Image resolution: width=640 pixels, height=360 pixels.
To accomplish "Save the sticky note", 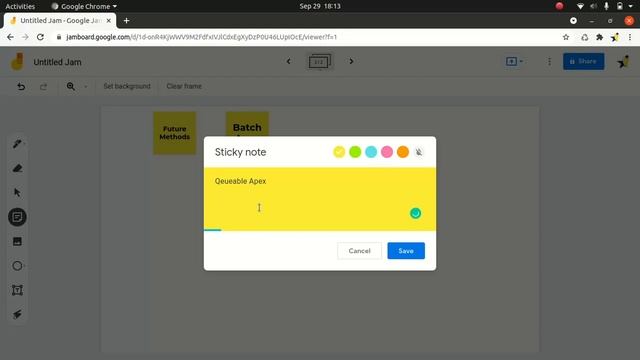I will click(406, 251).
